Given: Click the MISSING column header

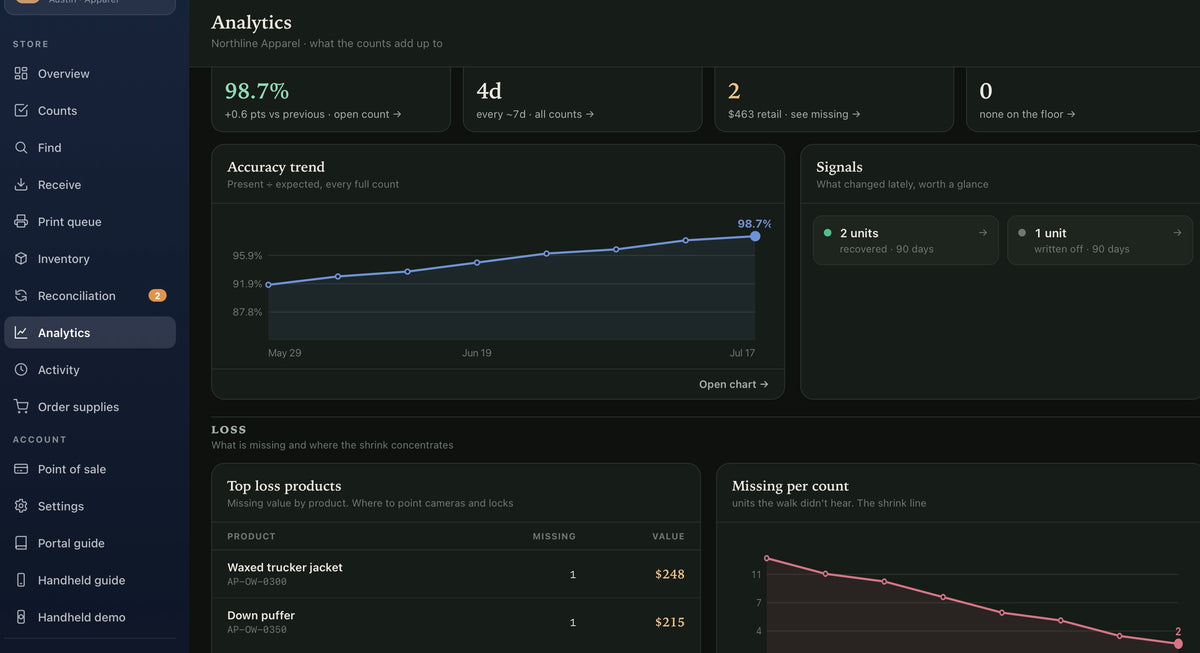Looking at the screenshot, I should 554,536.
